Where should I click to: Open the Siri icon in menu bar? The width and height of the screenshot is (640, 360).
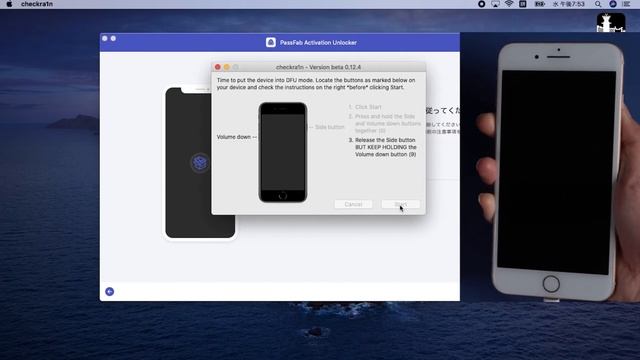click(613, 4)
